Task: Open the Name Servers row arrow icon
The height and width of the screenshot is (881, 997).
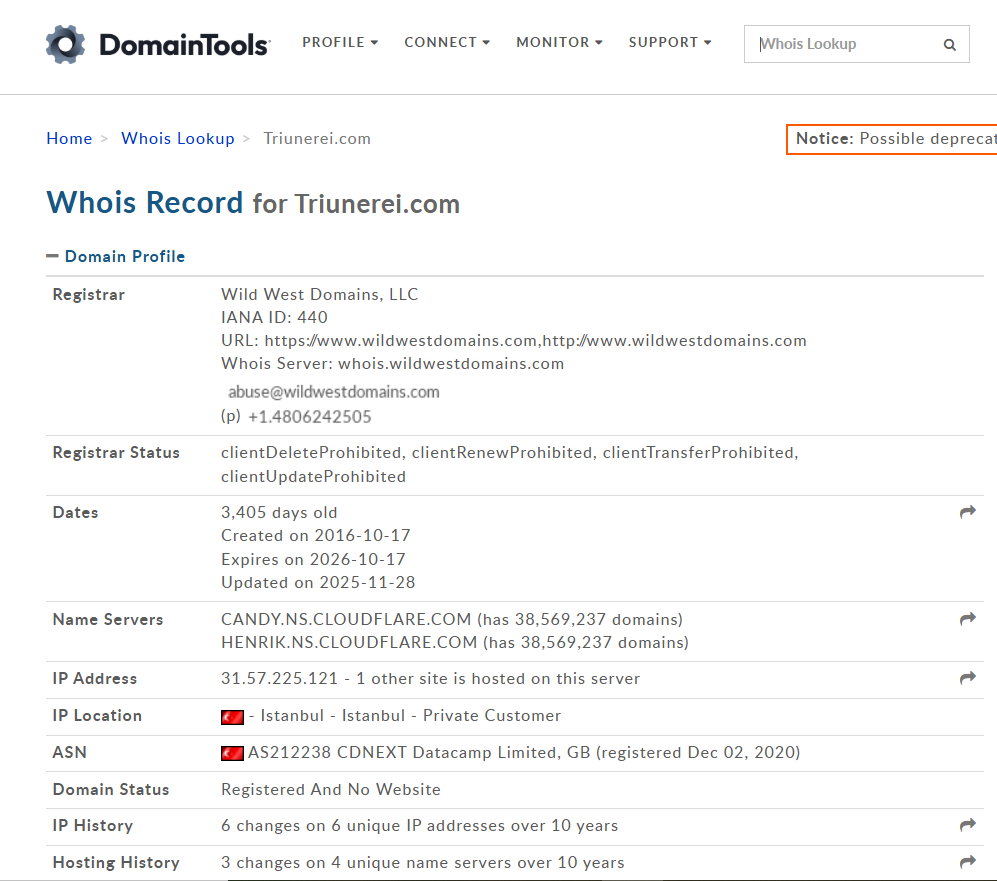Action: (x=967, y=618)
